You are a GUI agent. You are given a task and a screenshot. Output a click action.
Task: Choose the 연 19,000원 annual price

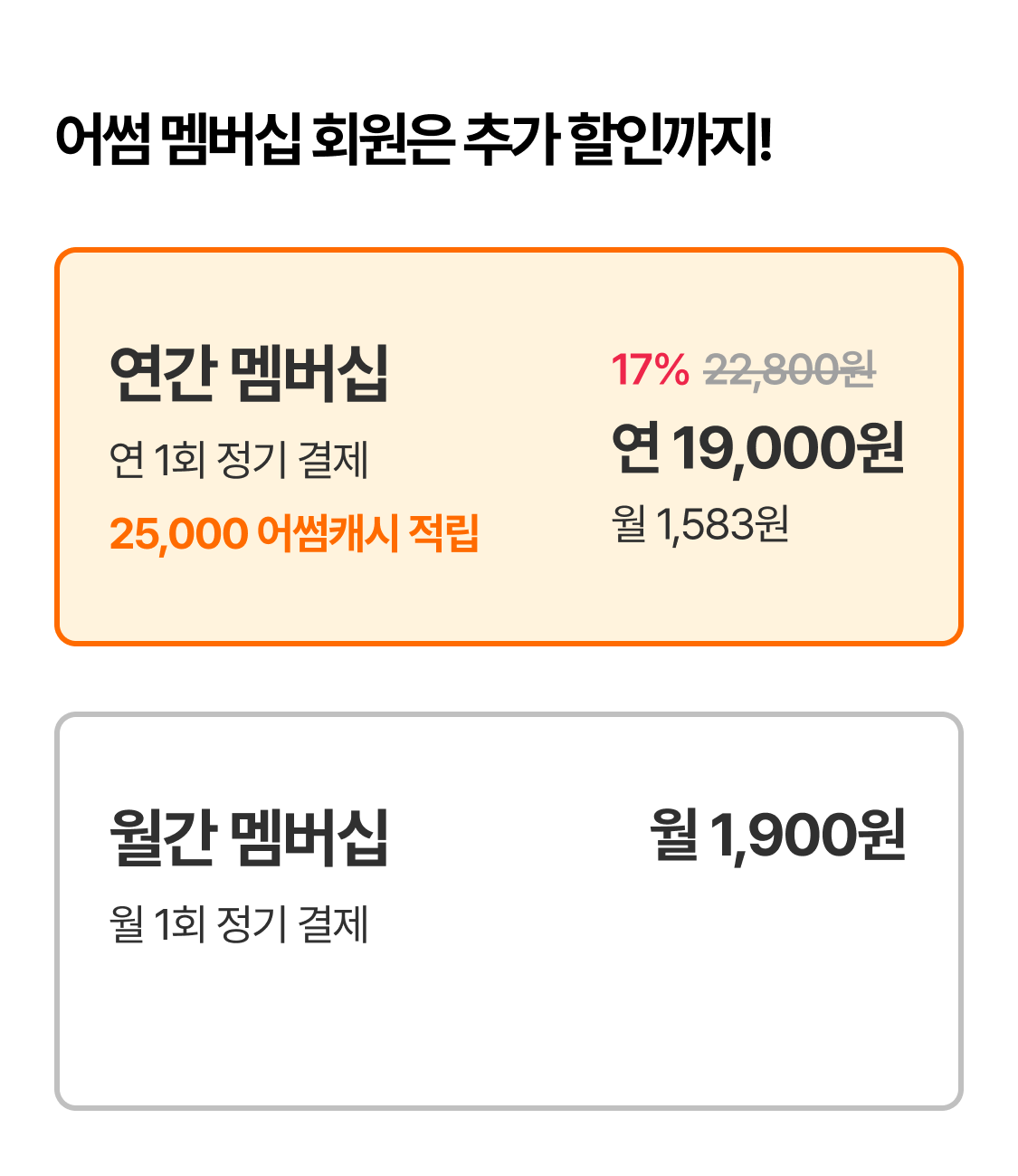click(758, 447)
